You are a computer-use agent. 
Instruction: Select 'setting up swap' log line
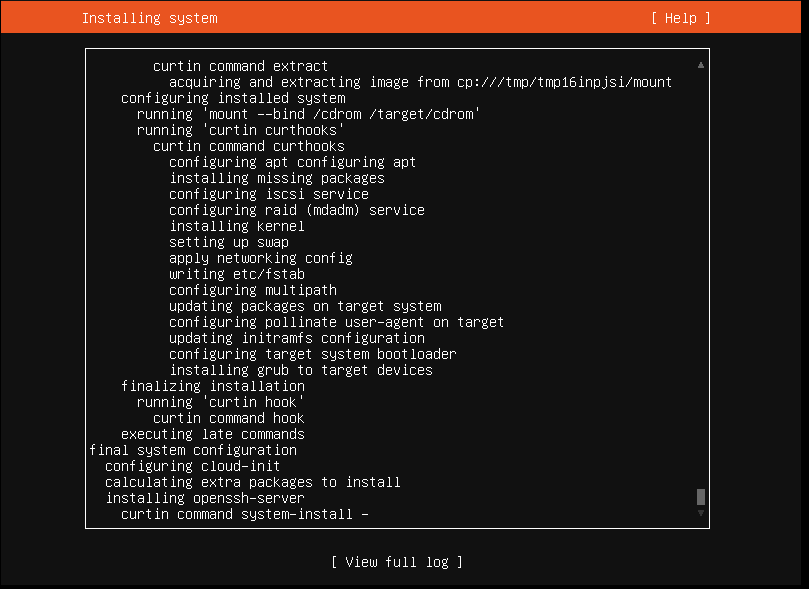[229, 242]
